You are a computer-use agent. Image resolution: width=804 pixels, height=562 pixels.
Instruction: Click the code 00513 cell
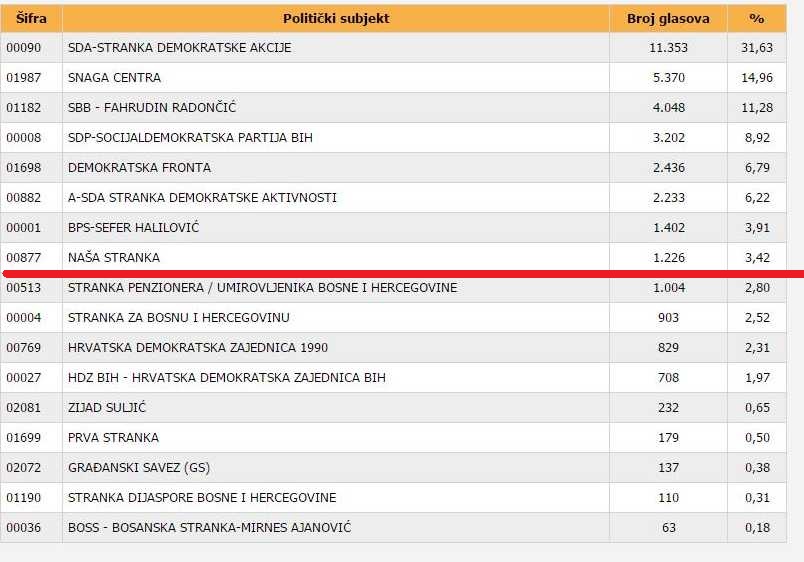pos(23,288)
